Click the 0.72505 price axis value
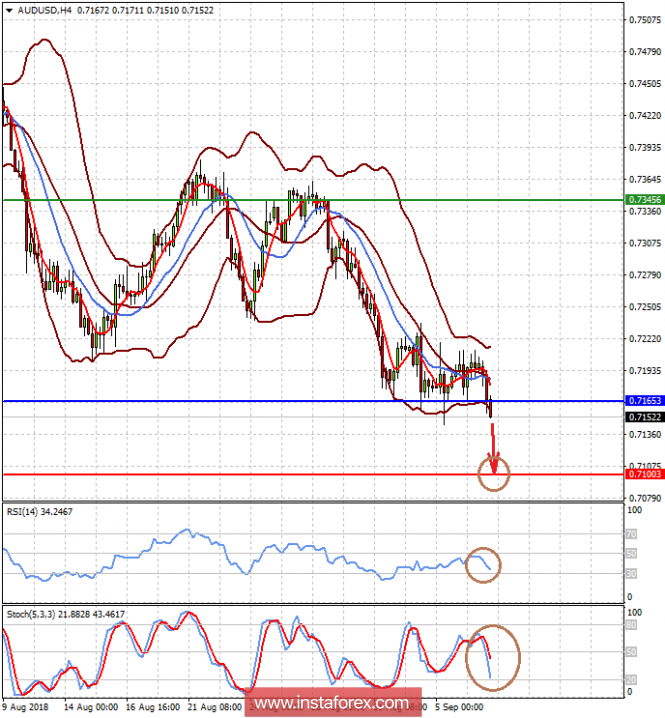Screen dimensions: 665x718 coord(645,306)
